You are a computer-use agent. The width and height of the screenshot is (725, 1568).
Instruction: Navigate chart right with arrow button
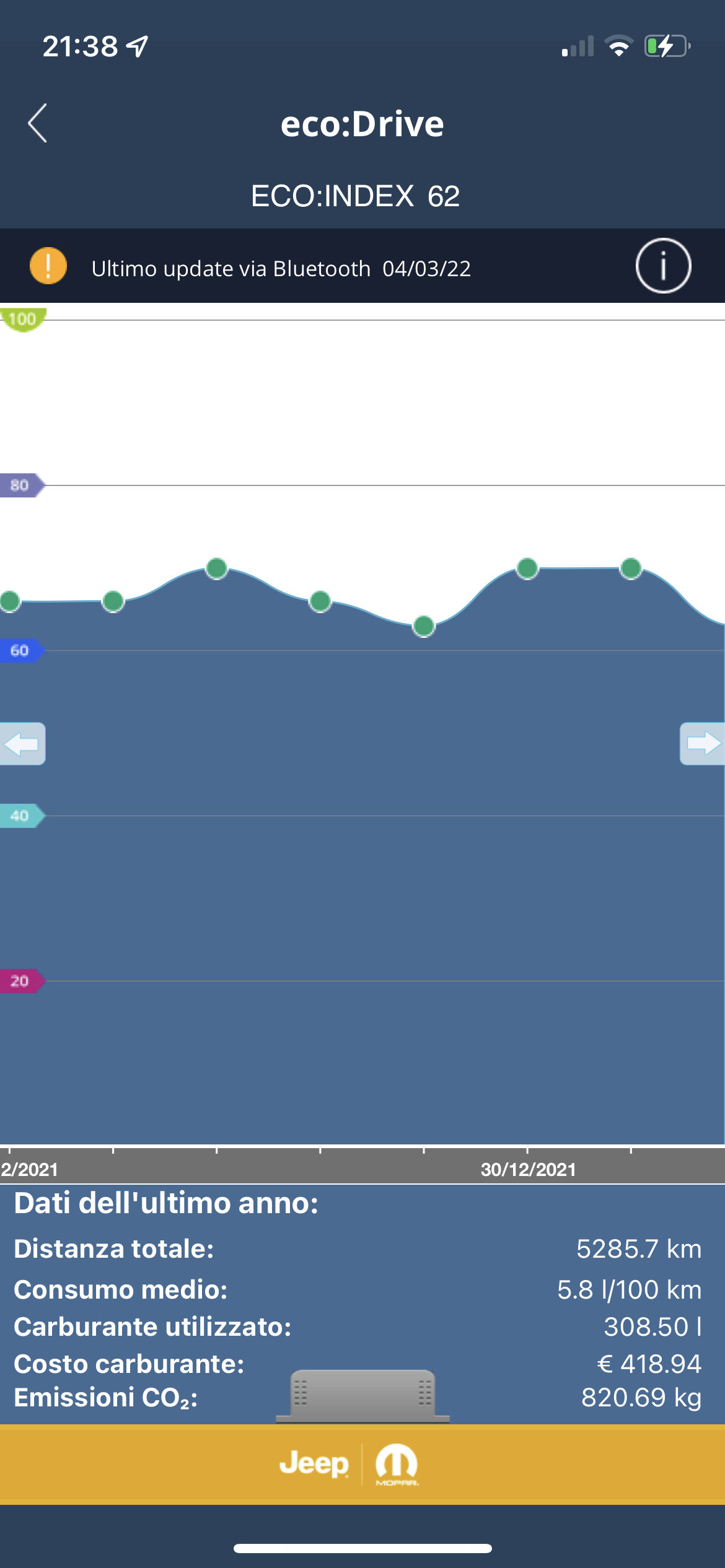(x=703, y=743)
